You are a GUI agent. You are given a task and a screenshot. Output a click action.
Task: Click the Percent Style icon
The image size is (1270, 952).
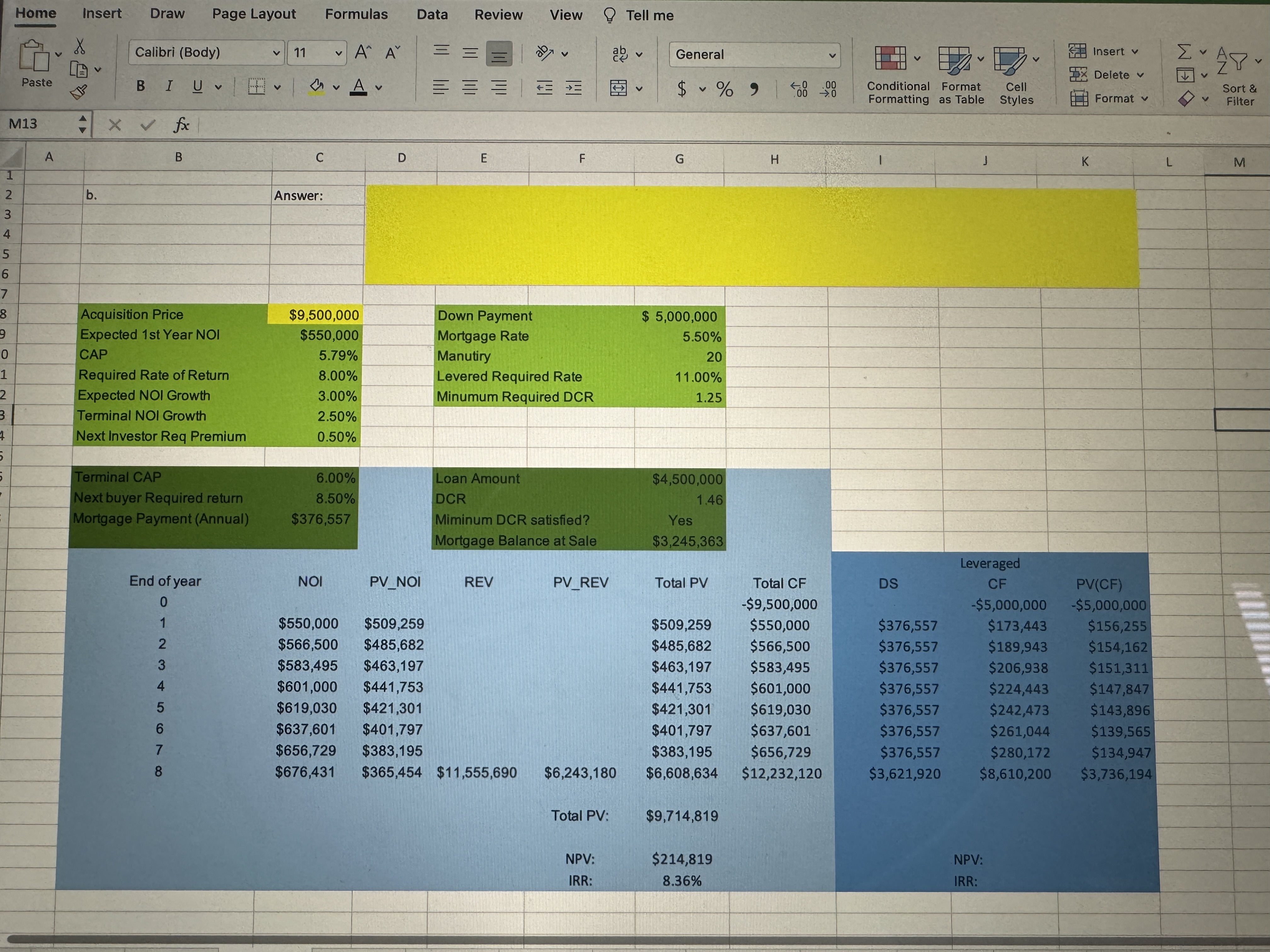tap(724, 88)
